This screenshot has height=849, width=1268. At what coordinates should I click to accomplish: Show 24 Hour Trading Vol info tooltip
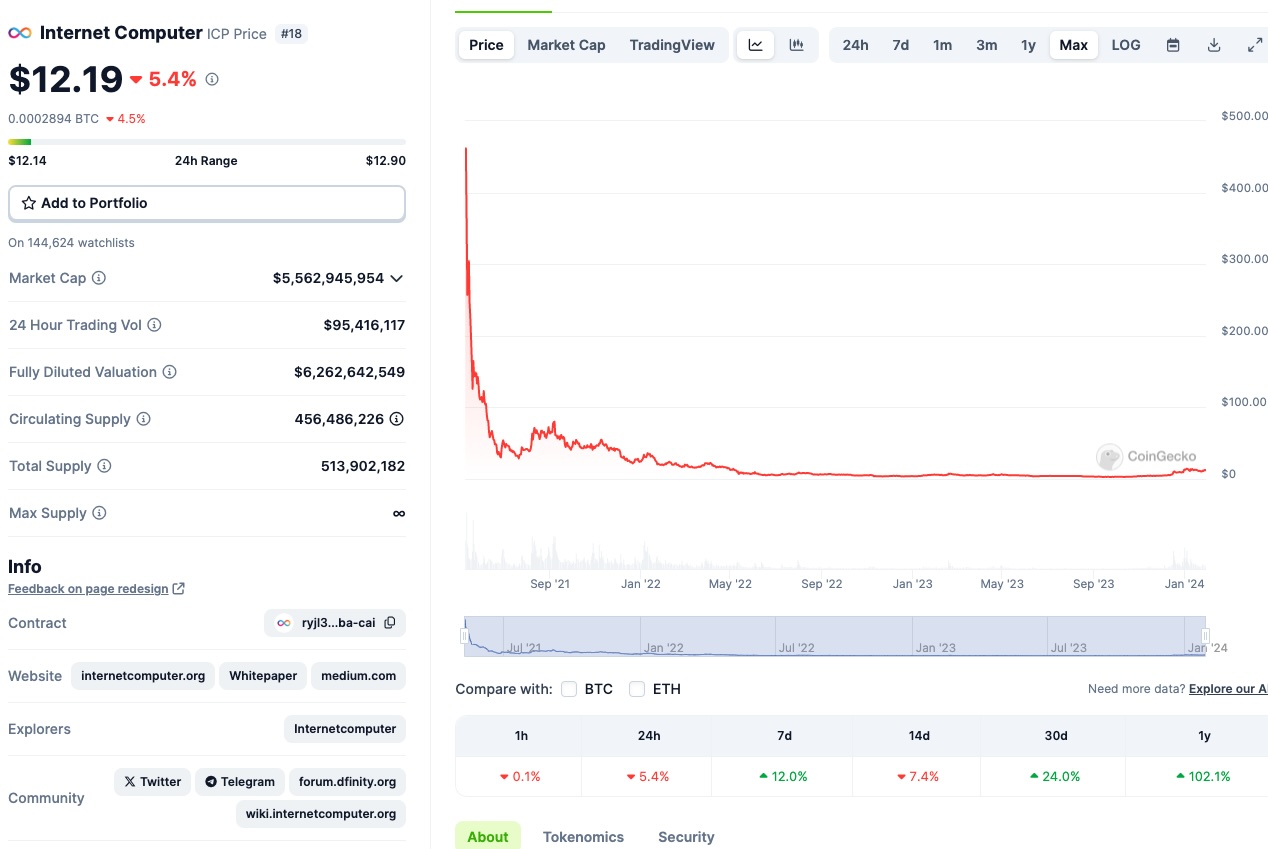pos(154,325)
